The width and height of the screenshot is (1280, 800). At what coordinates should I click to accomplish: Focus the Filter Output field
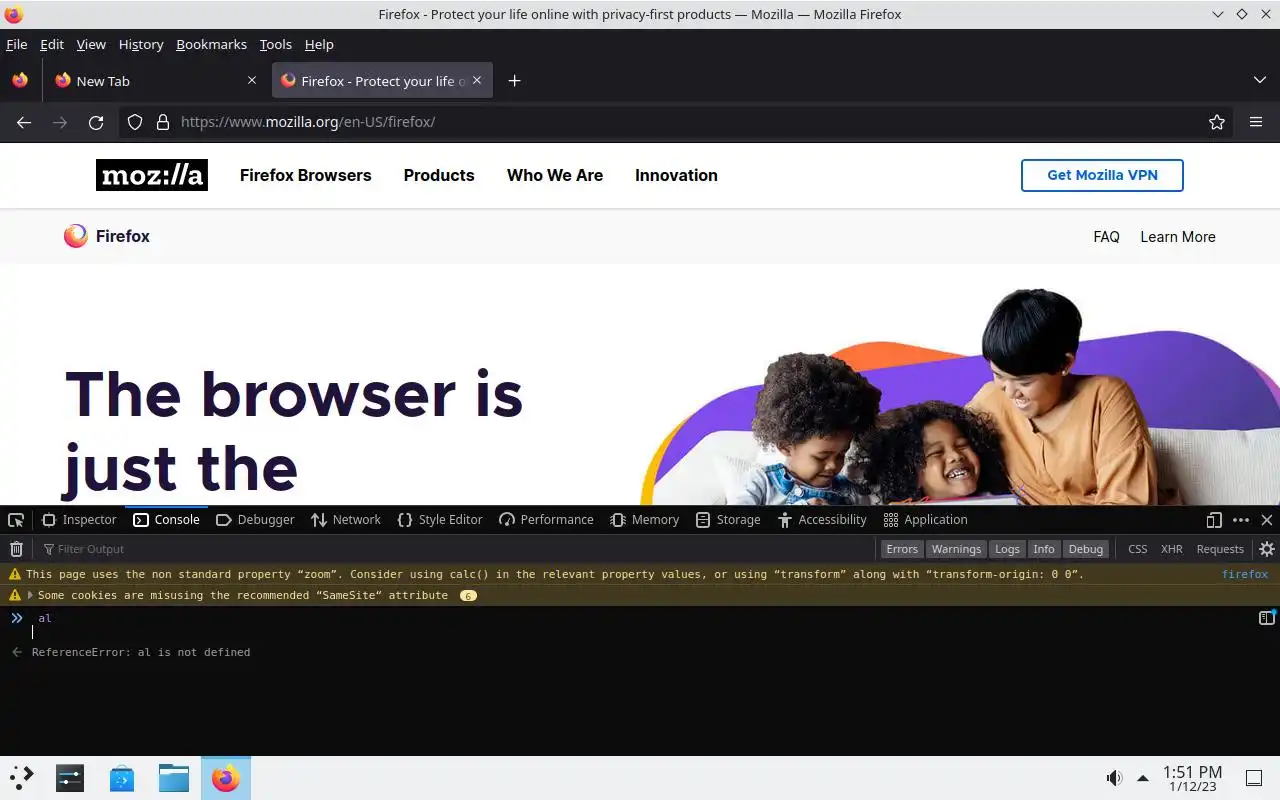455,549
